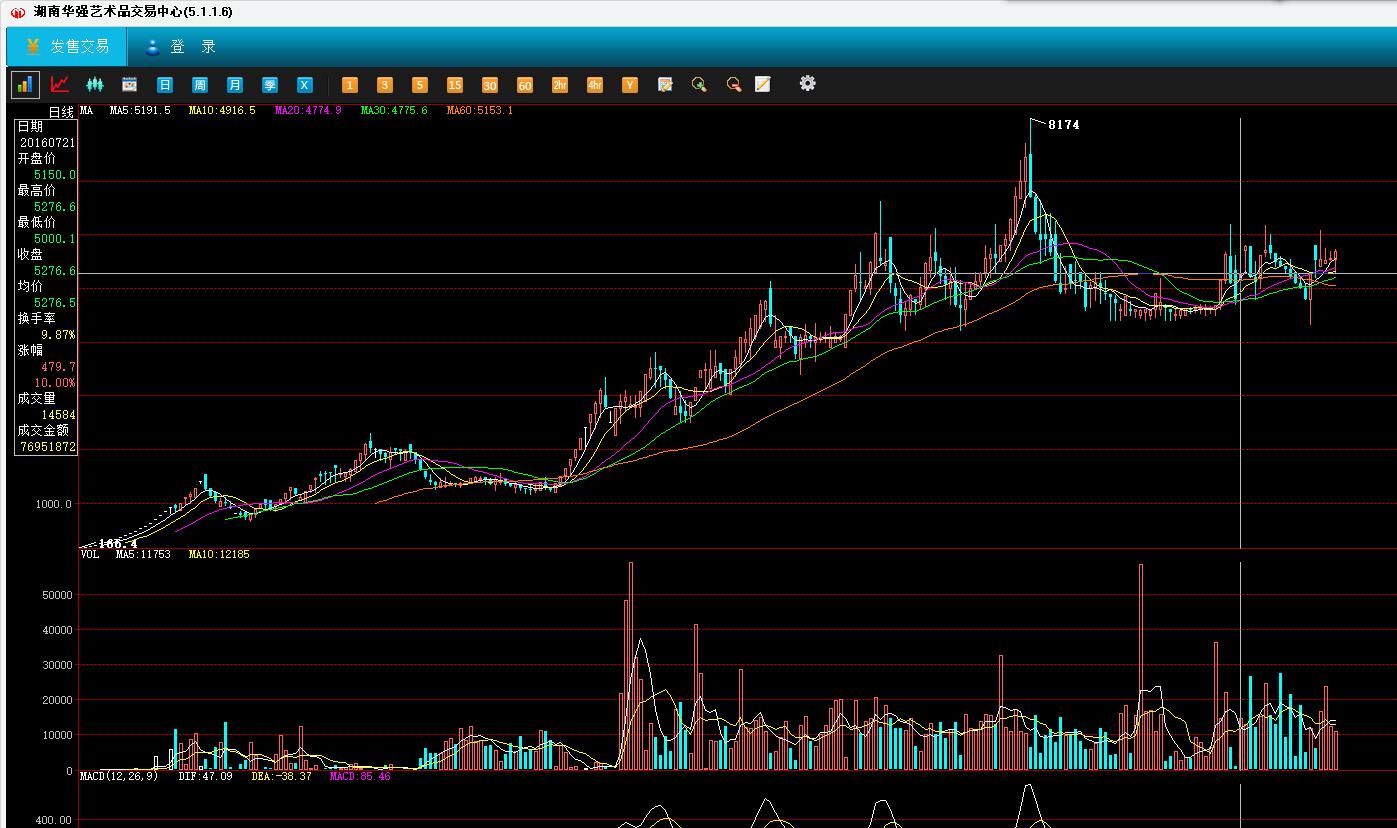Click the MA5:5191.5 indicator label

140,110
